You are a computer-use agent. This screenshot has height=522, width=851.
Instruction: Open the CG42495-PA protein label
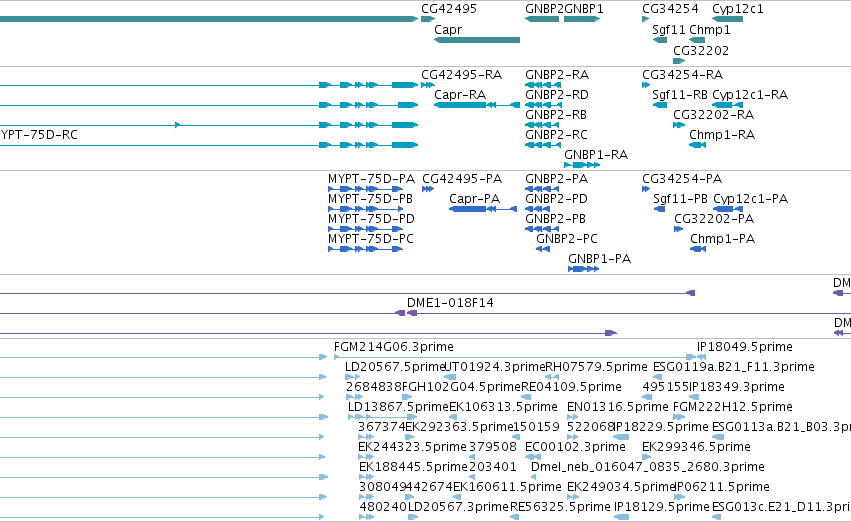coord(462,179)
